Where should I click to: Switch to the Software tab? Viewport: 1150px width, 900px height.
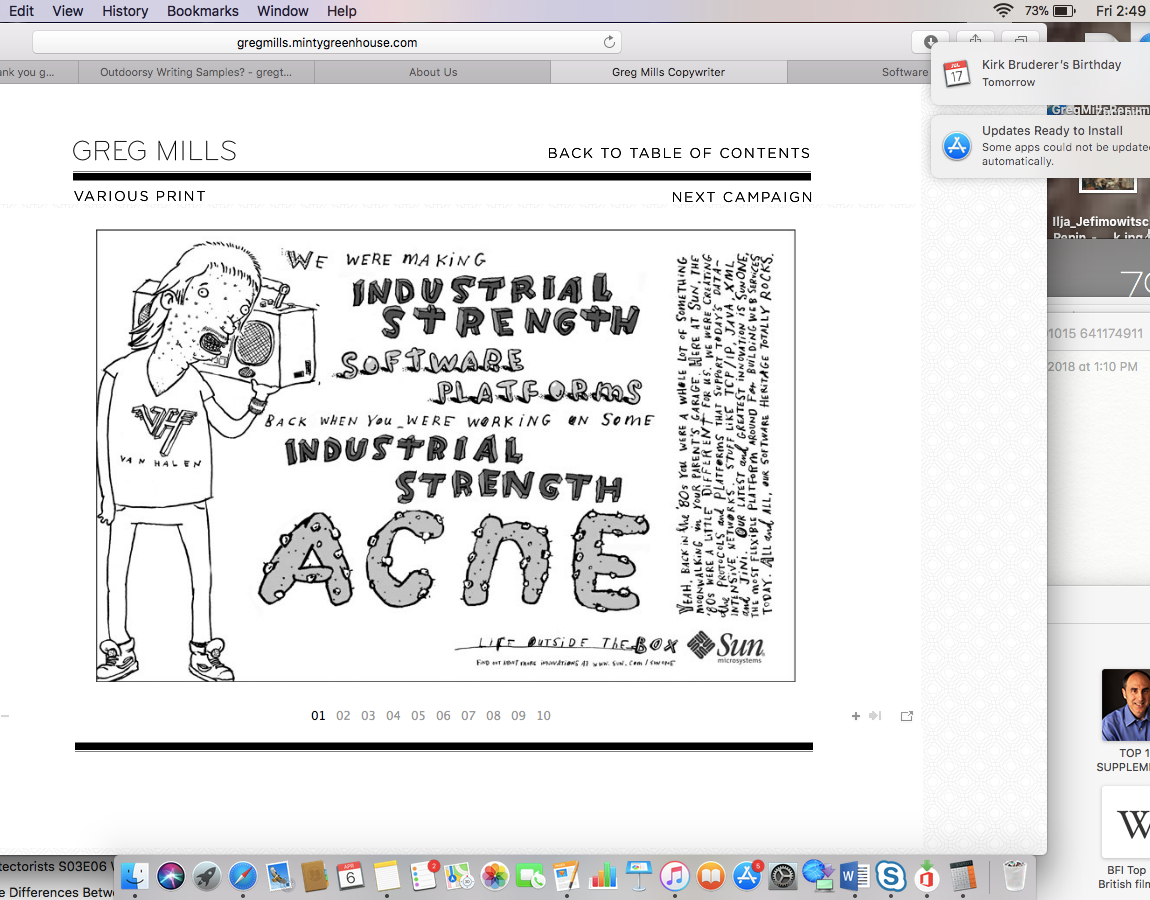pyautogui.click(x=904, y=72)
